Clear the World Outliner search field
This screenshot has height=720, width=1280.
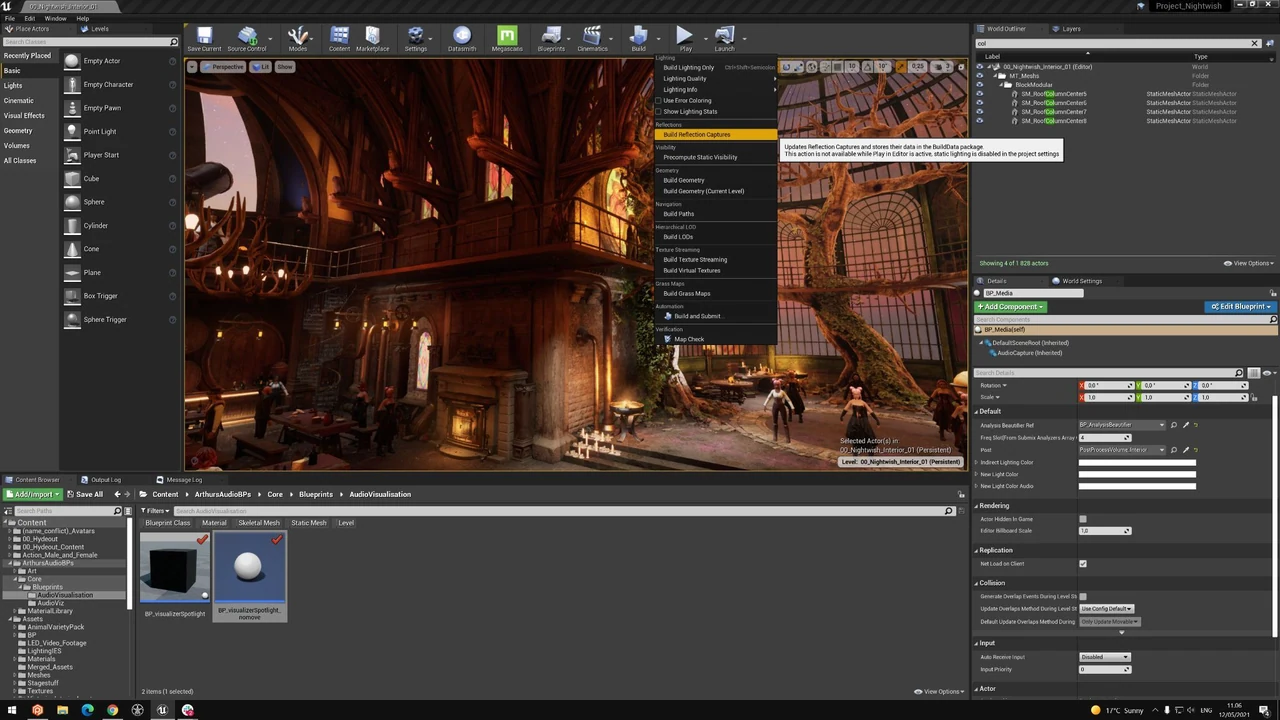(1255, 43)
